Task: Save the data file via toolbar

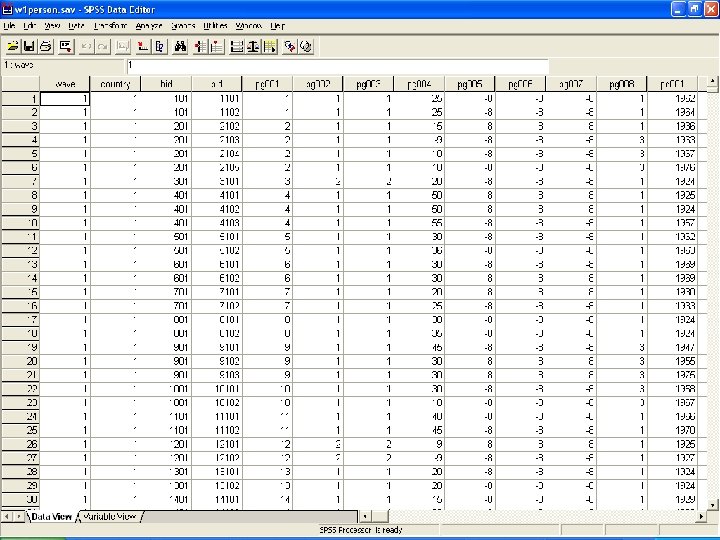Action: (29, 46)
